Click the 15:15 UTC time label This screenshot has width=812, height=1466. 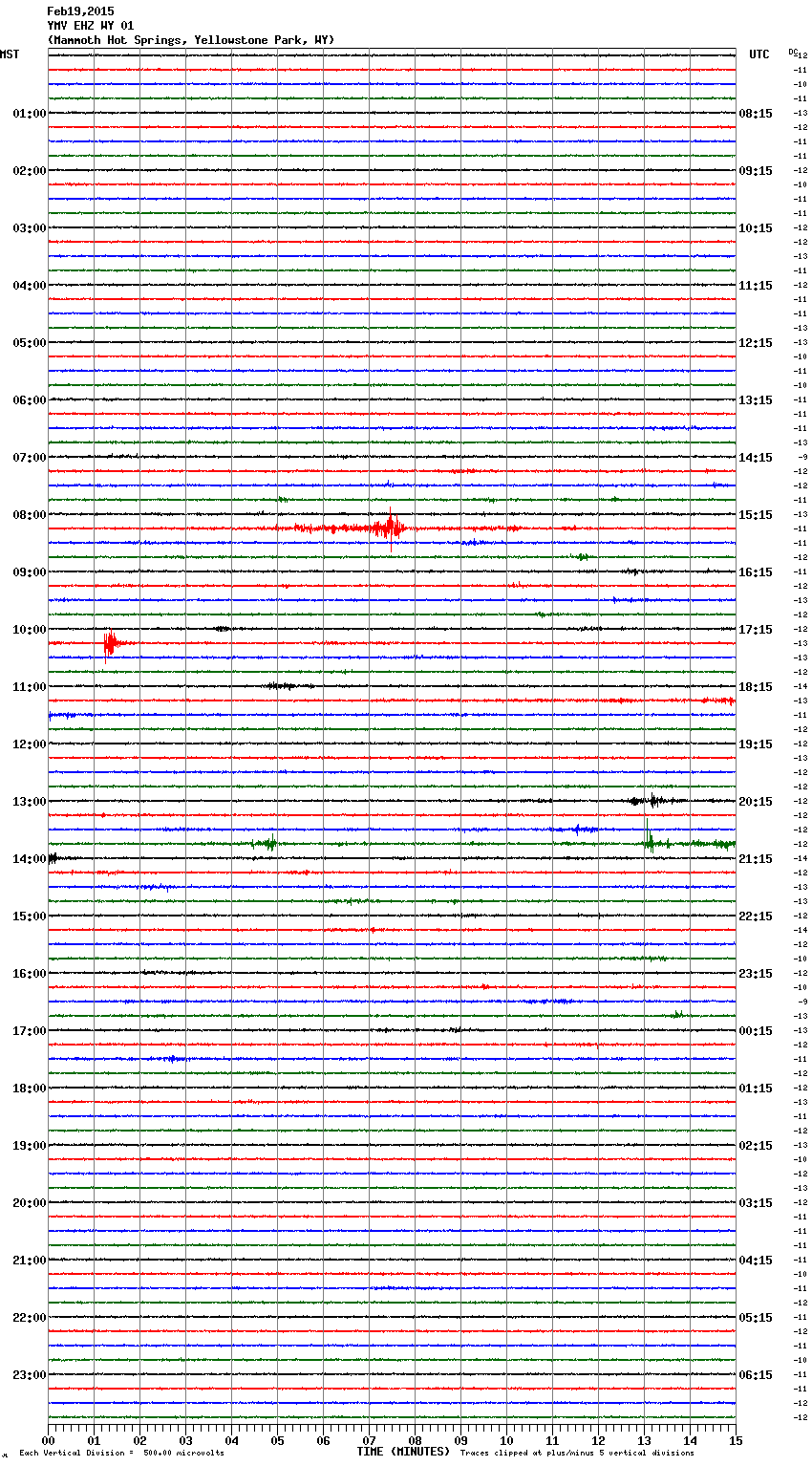click(756, 515)
